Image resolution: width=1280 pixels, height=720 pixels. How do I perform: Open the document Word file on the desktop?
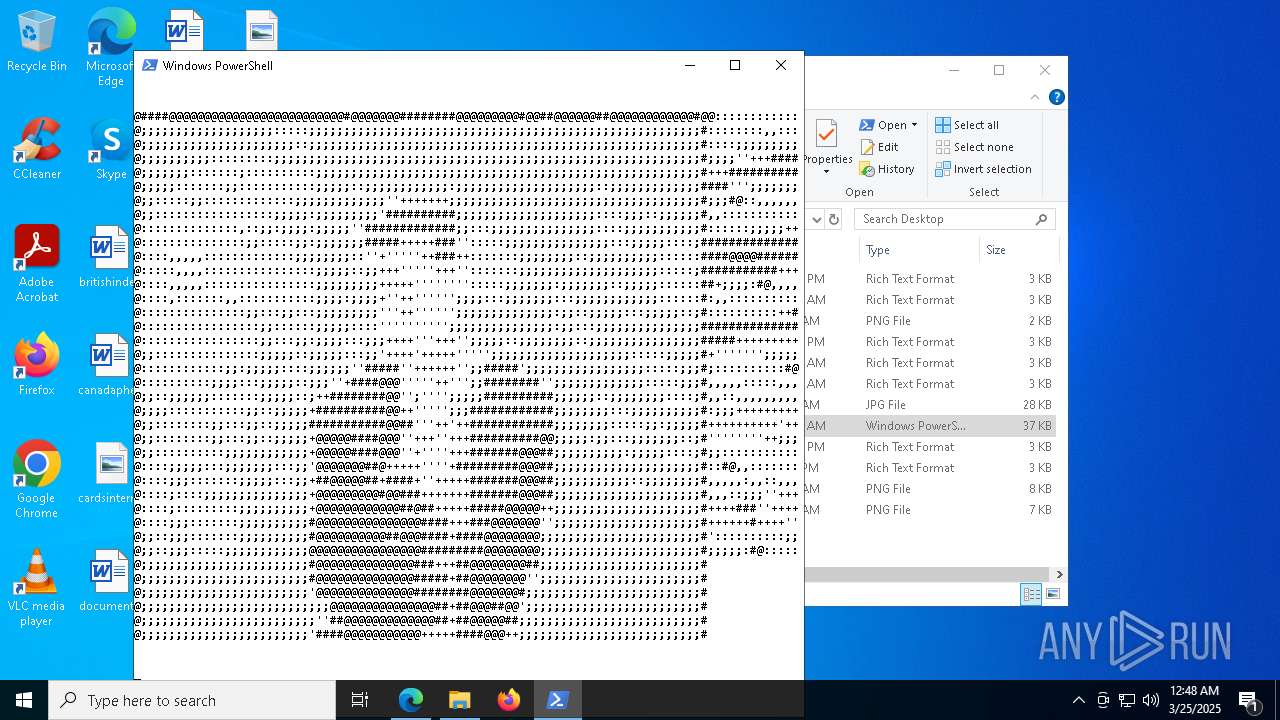(107, 582)
